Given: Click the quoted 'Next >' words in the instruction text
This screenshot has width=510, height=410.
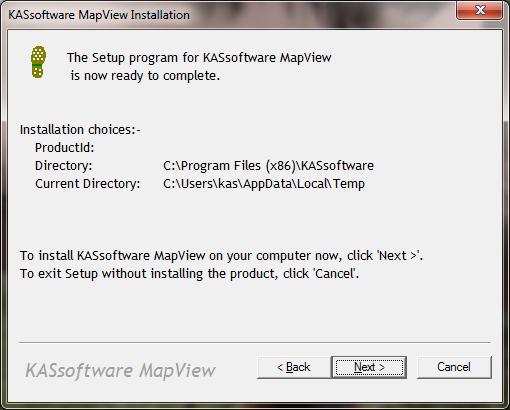Looking at the screenshot, I should click(399, 256).
